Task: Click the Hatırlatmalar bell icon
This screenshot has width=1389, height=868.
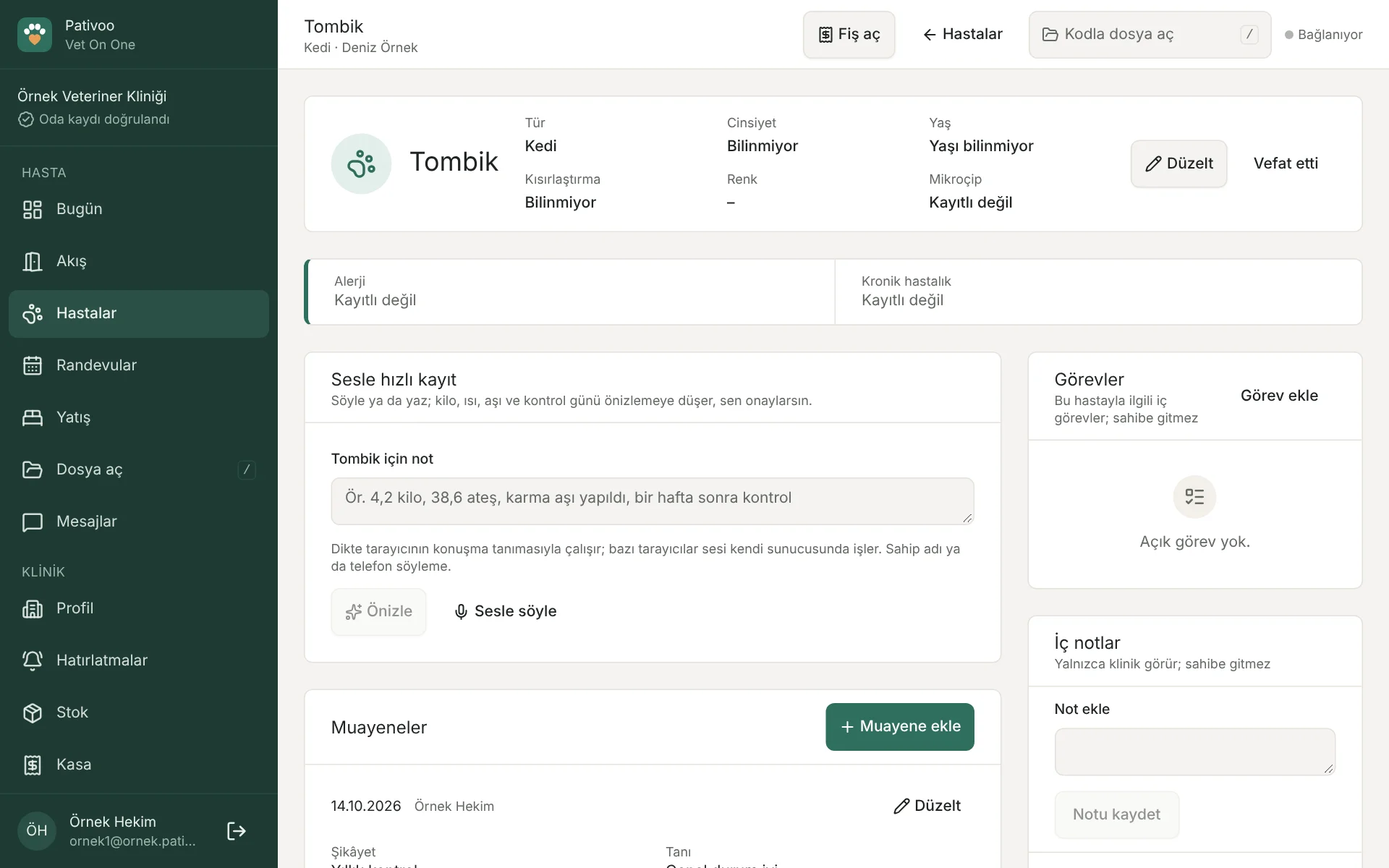Action: point(33,660)
